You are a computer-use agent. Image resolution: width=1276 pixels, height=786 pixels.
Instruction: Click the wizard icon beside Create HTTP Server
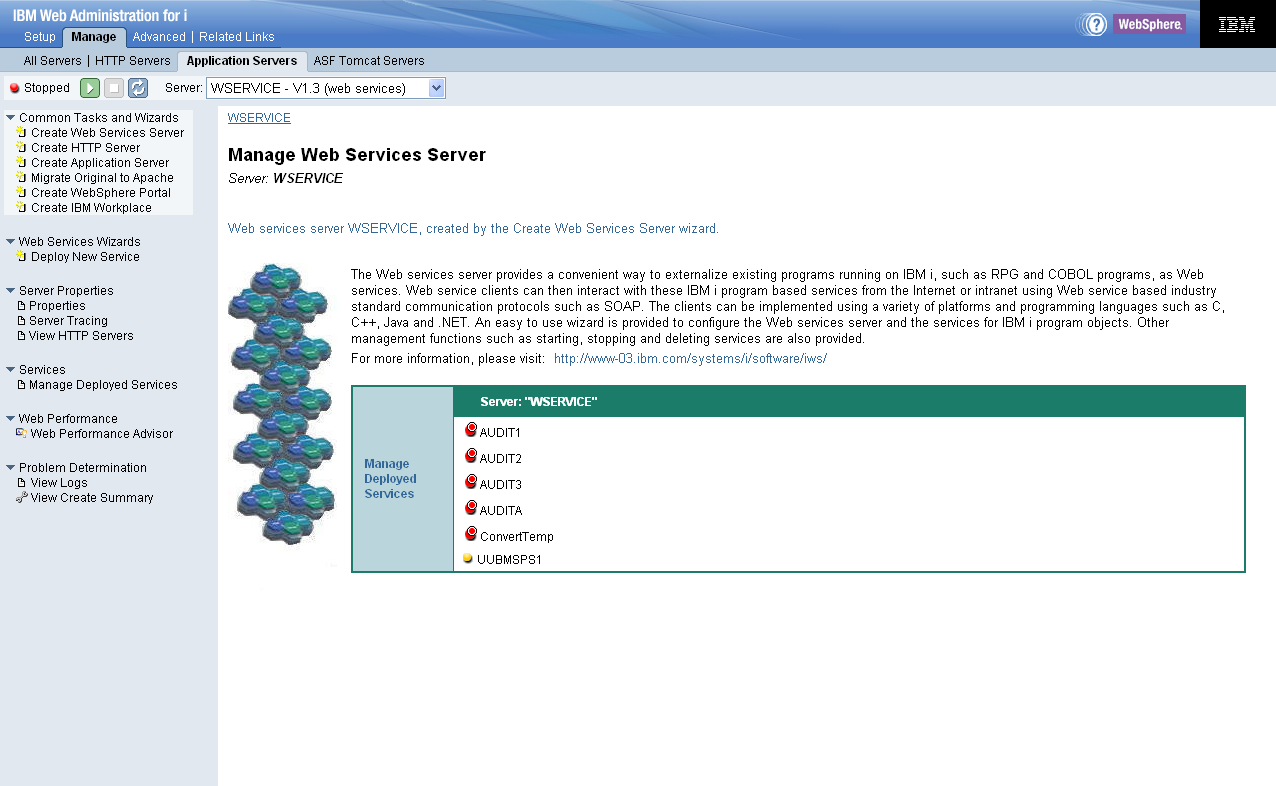pyautogui.click(x=22, y=147)
